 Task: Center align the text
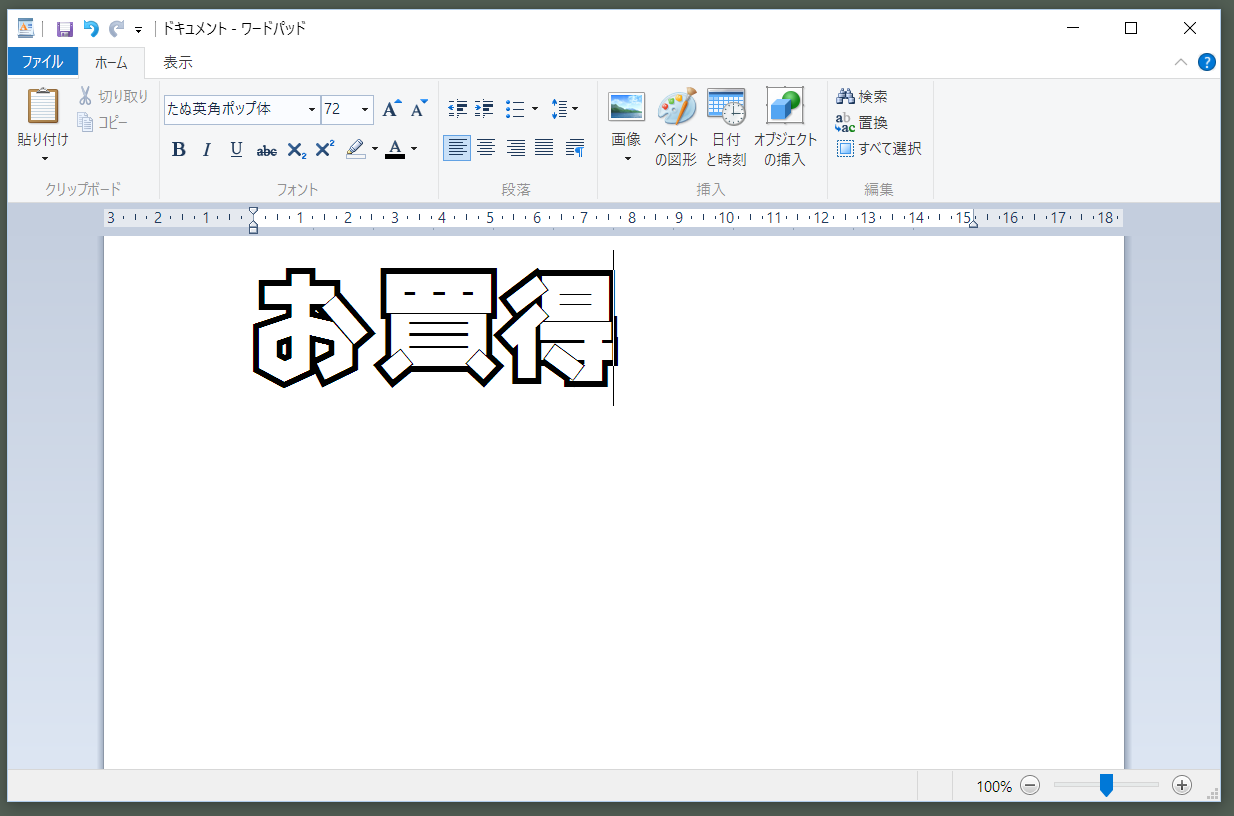[x=486, y=148]
